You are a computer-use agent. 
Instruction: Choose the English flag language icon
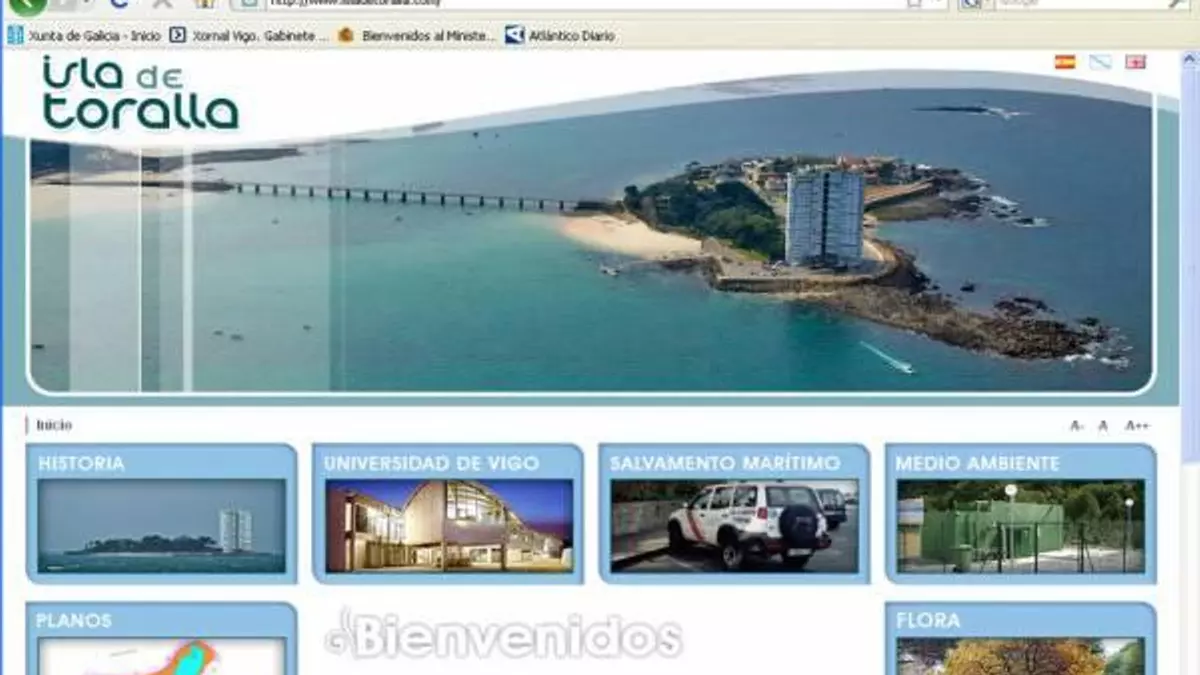coord(1135,62)
